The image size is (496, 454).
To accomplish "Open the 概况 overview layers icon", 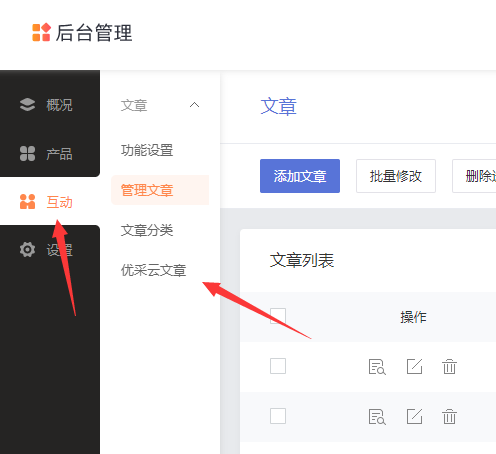I will coord(27,105).
